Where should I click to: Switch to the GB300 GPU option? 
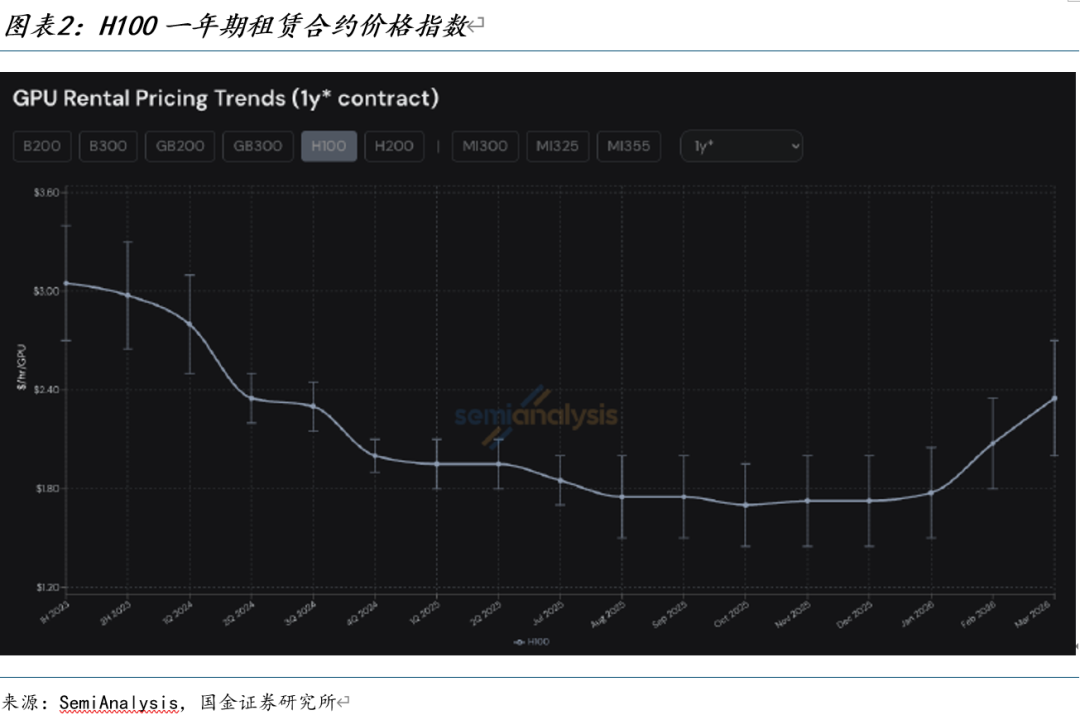pyautogui.click(x=258, y=146)
